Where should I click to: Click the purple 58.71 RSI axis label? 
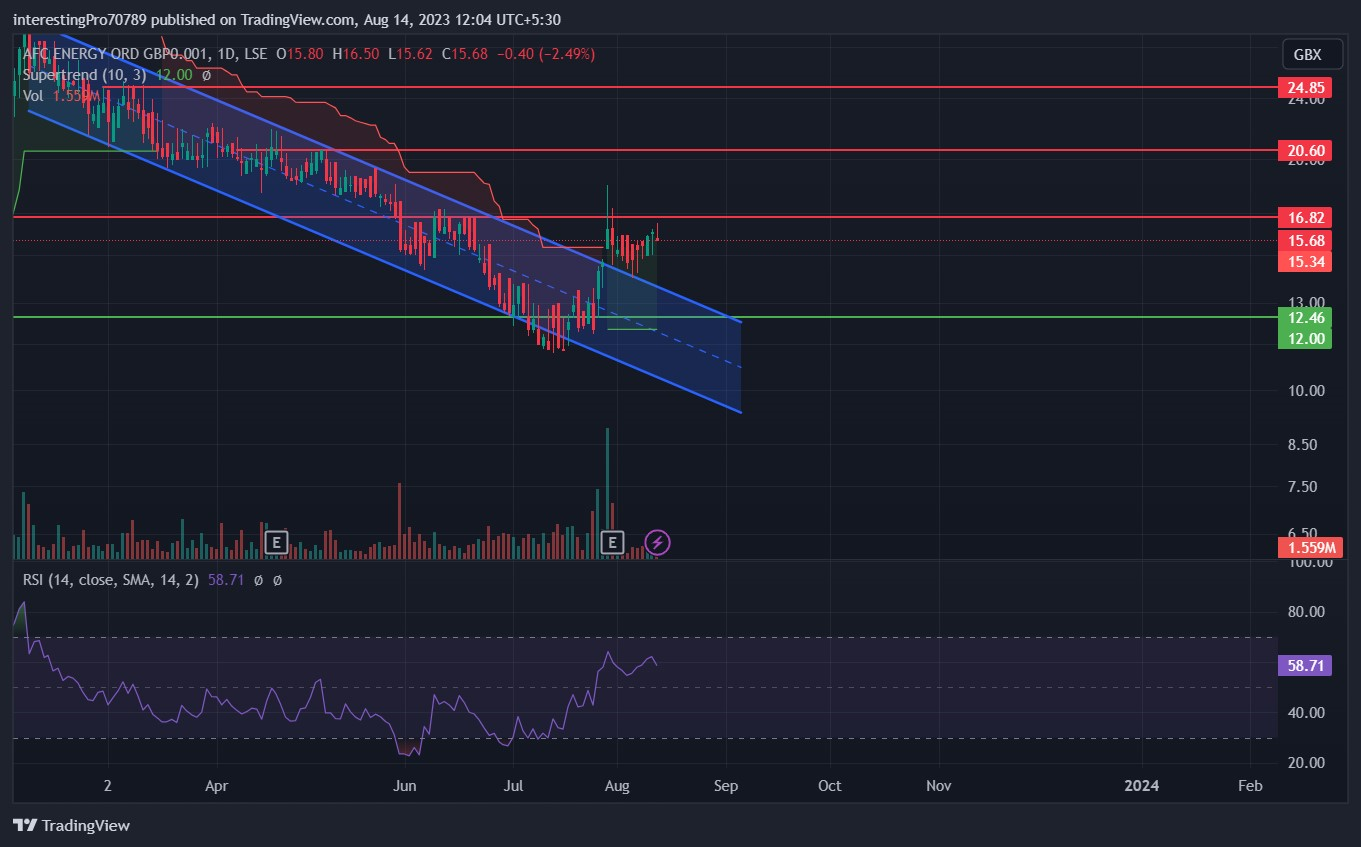point(1306,665)
